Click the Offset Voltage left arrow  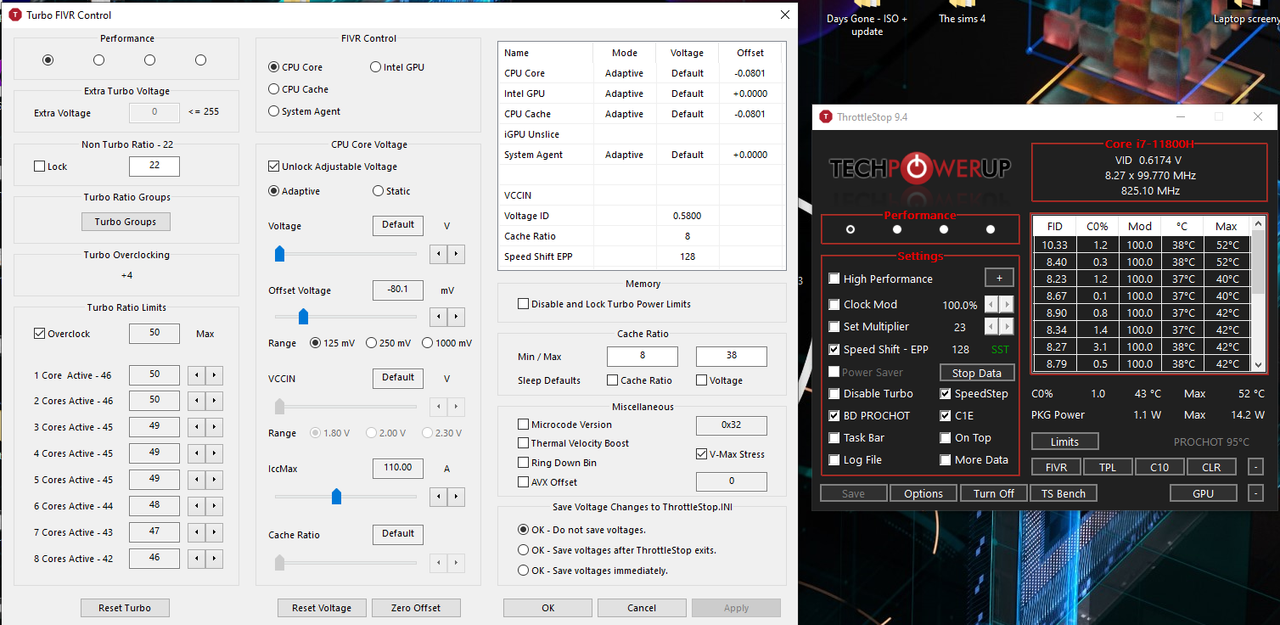(438, 317)
